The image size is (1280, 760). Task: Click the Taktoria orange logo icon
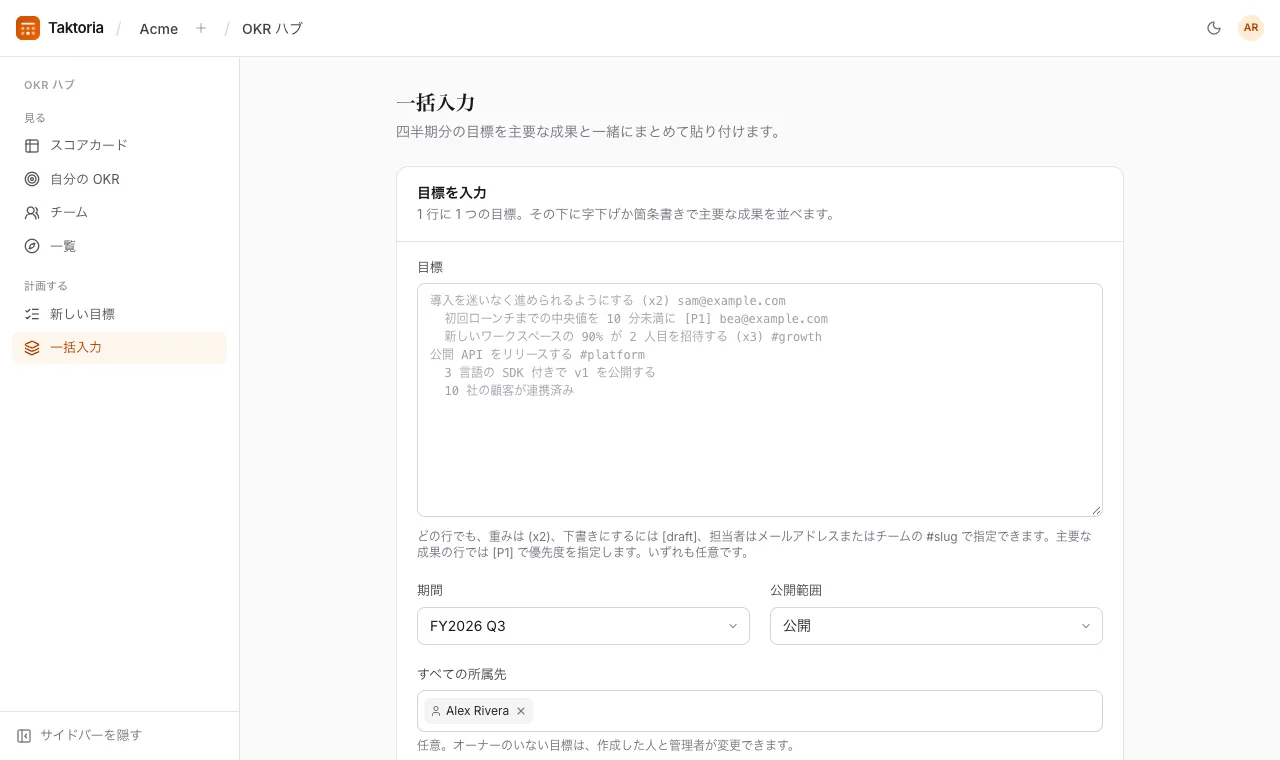28,28
